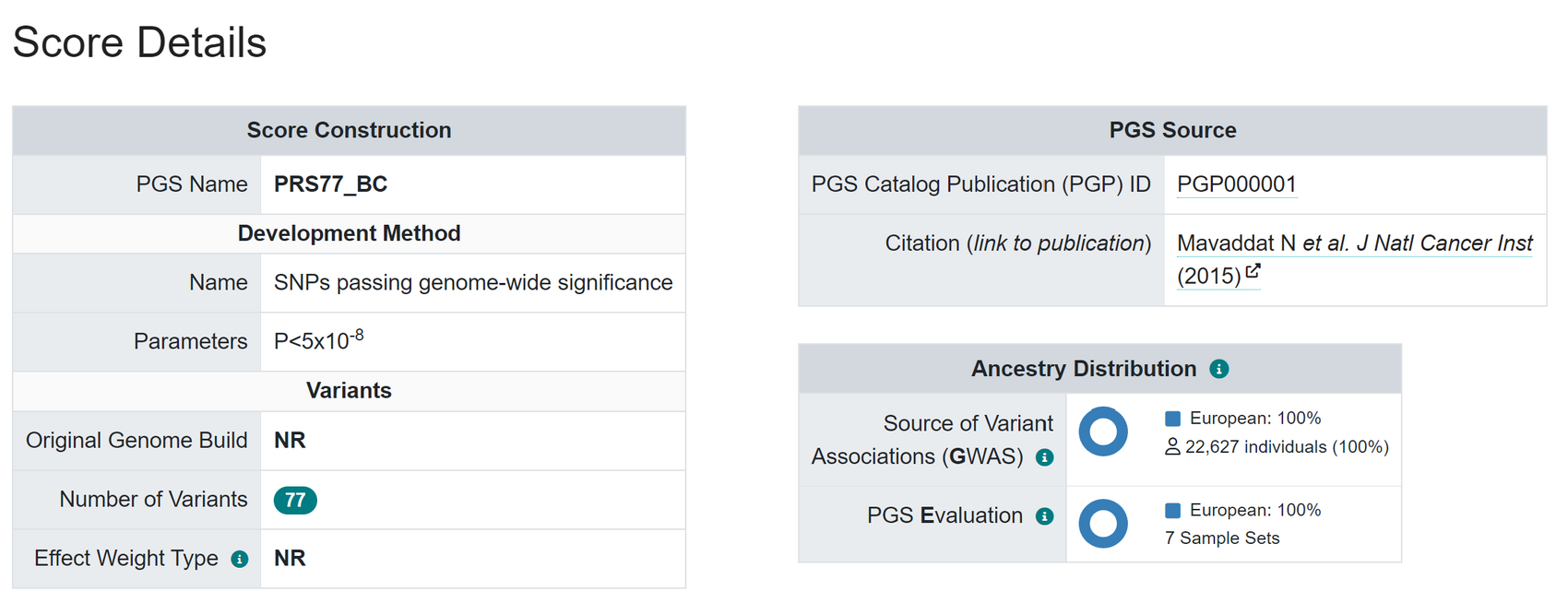
Task: Click the GWAS info icon
Action: click(1045, 456)
